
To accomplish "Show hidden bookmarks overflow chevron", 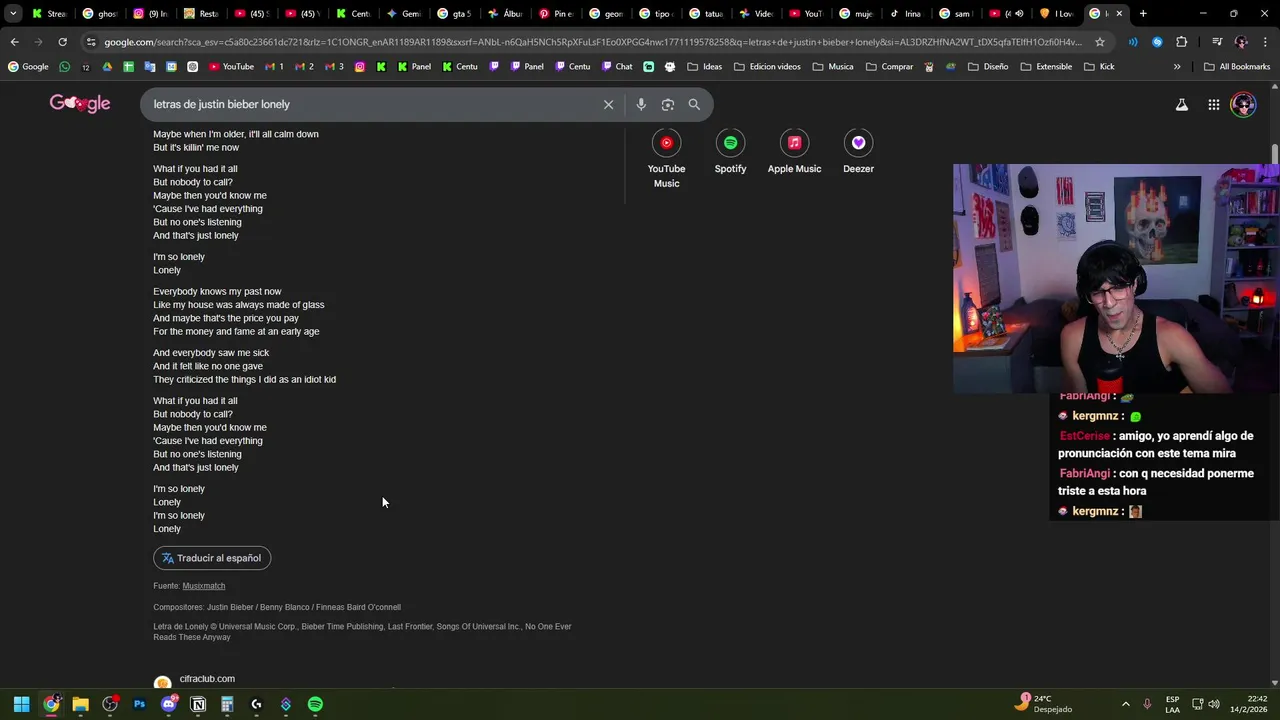I will pyautogui.click(x=1177, y=66).
